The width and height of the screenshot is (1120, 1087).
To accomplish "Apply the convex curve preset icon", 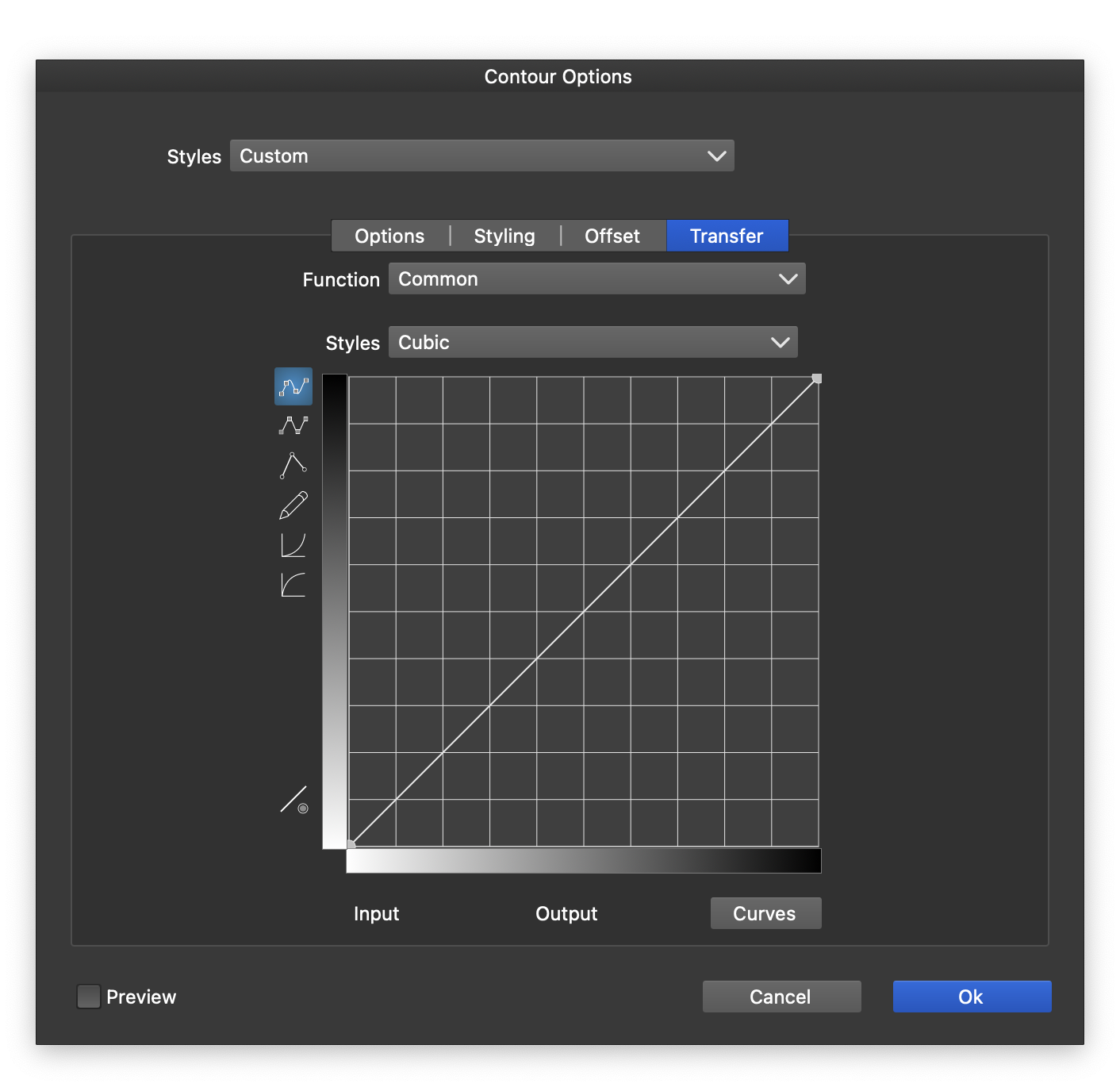I will [293, 586].
